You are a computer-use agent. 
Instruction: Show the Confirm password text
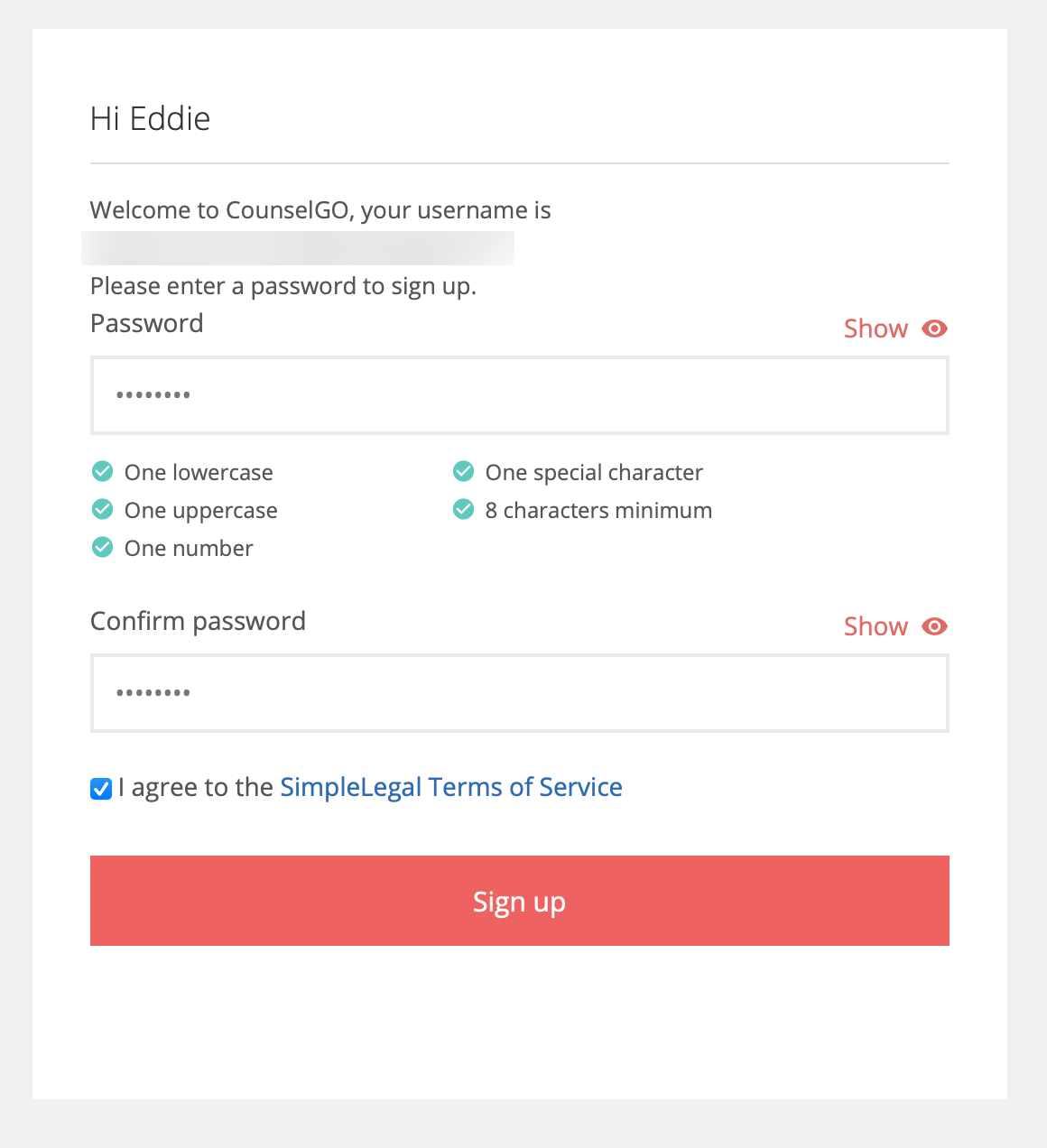tap(875, 626)
